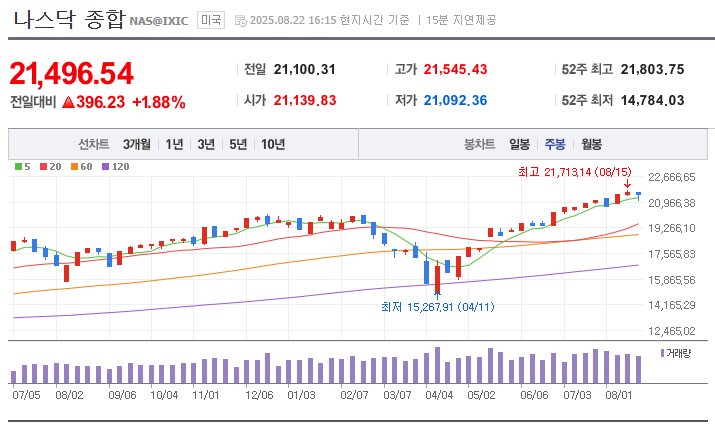Viewport: 715px width, 430px height.
Task: Click the 선차트 label
Action: [x=93, y=145]
